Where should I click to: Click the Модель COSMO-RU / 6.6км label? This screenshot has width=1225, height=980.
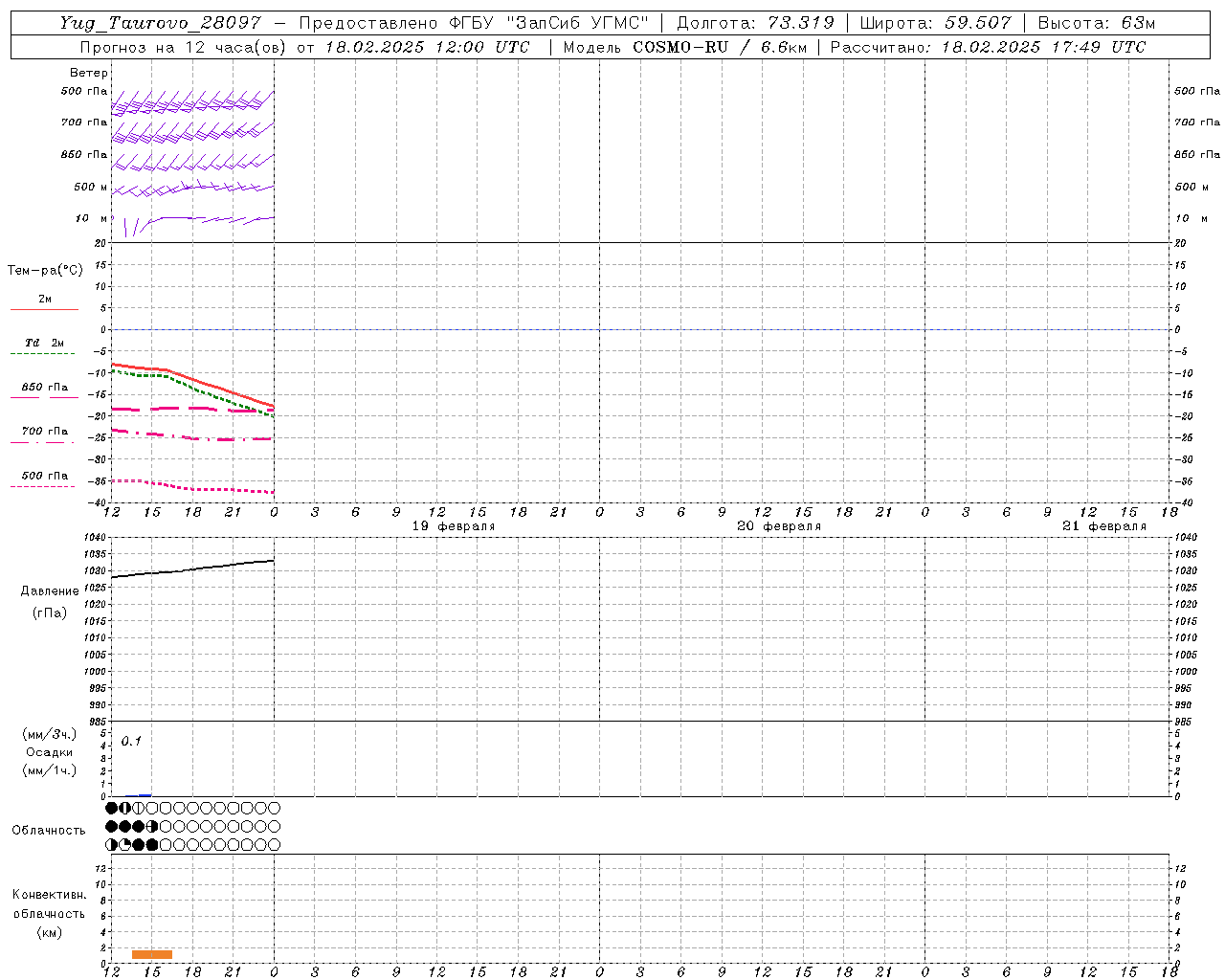point(684,47)
